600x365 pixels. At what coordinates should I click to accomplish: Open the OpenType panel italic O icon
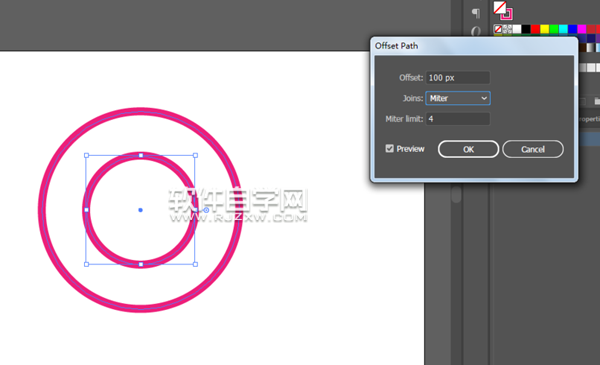point(476,31)
